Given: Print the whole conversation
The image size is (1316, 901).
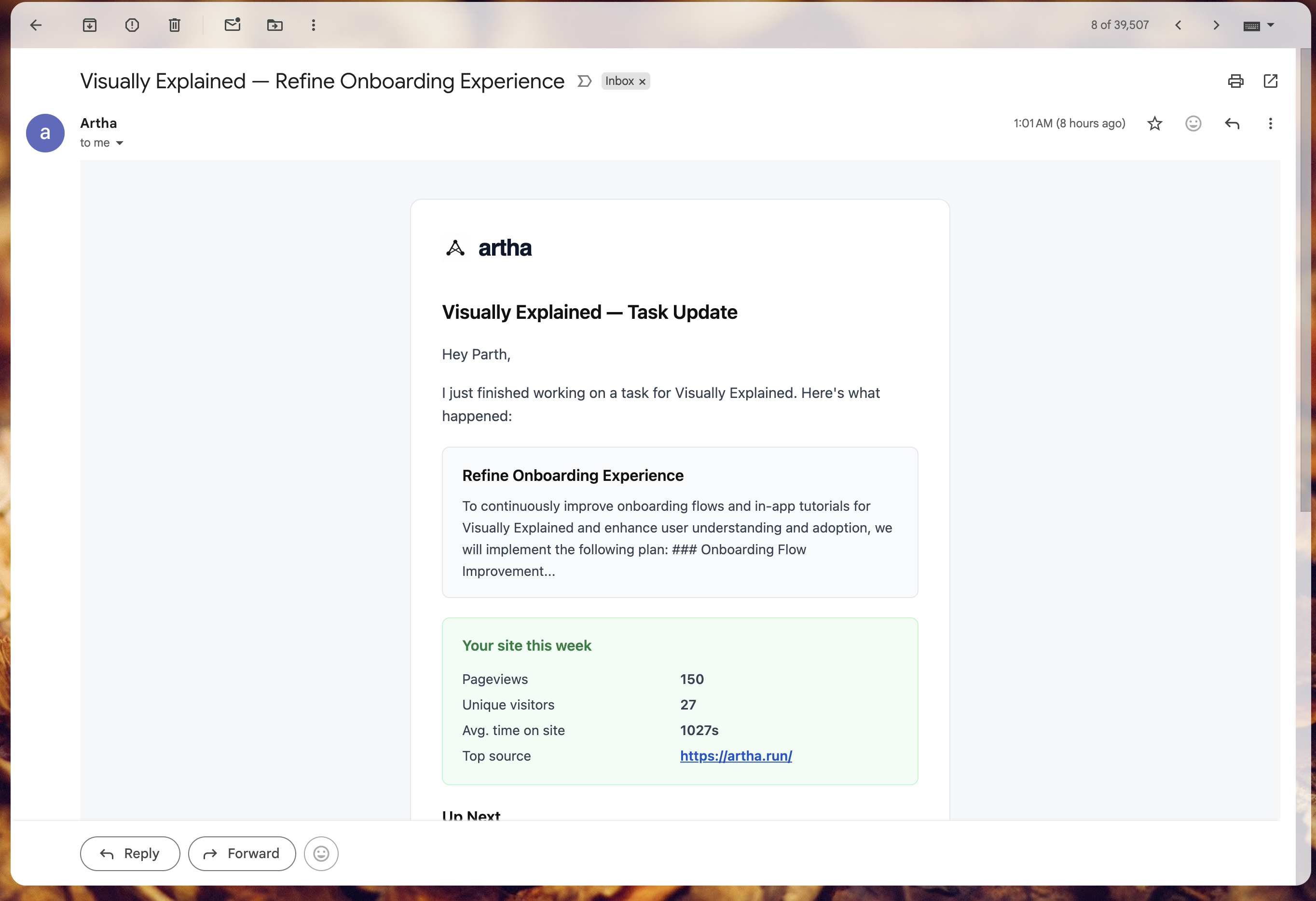Looking at the screenshot, I should pos(1235,81).
